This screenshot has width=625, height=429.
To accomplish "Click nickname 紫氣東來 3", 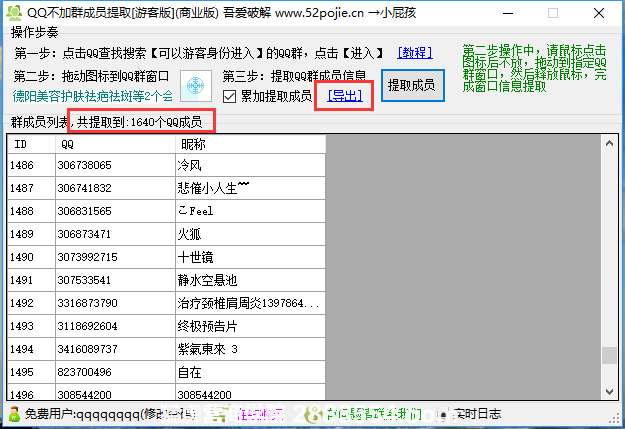I will pos(250,349).
